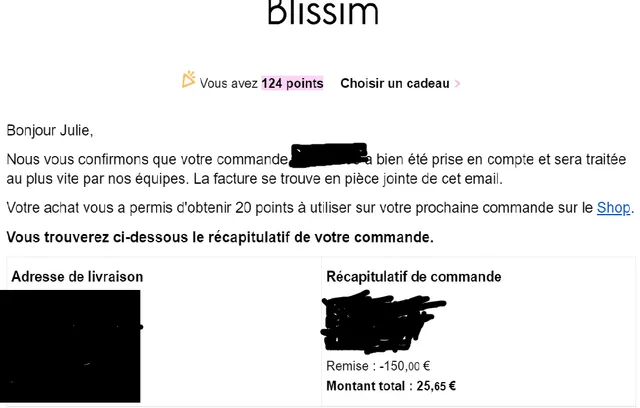
Task: Select the Adresse de livraison heading
Action: [77, 276]
